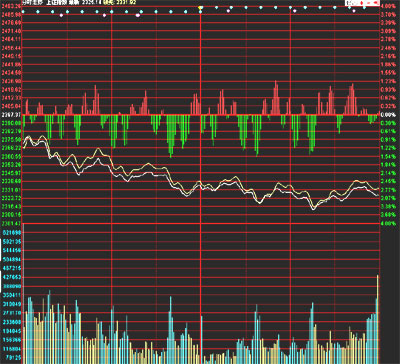Click the leftmost red arrow in white box

(362, 3)
